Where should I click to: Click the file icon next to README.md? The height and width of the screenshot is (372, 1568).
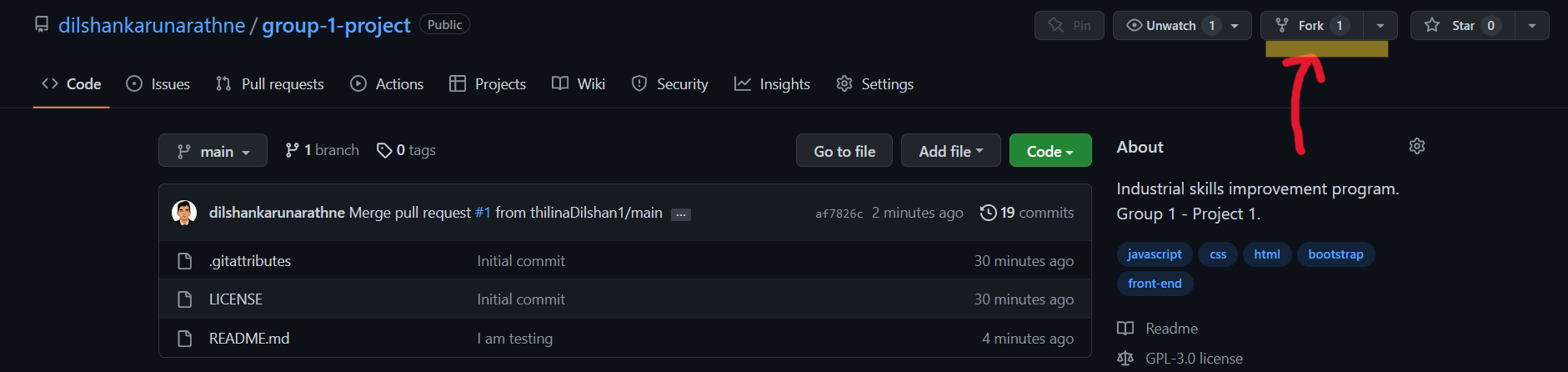(185, 339)
